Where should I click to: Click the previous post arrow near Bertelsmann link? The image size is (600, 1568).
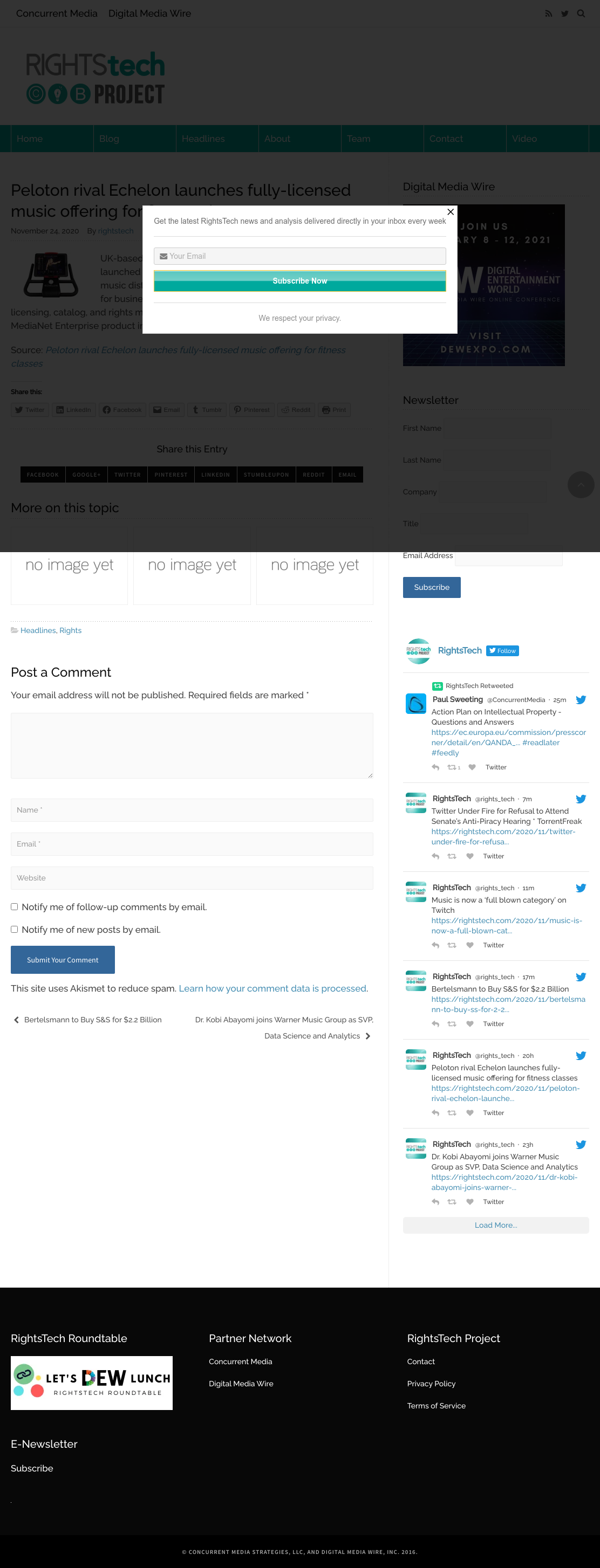tap(16, 1020)
